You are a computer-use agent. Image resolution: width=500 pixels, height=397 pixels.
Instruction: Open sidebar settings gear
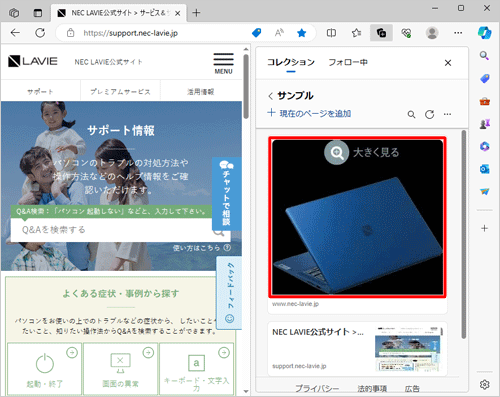485,384
